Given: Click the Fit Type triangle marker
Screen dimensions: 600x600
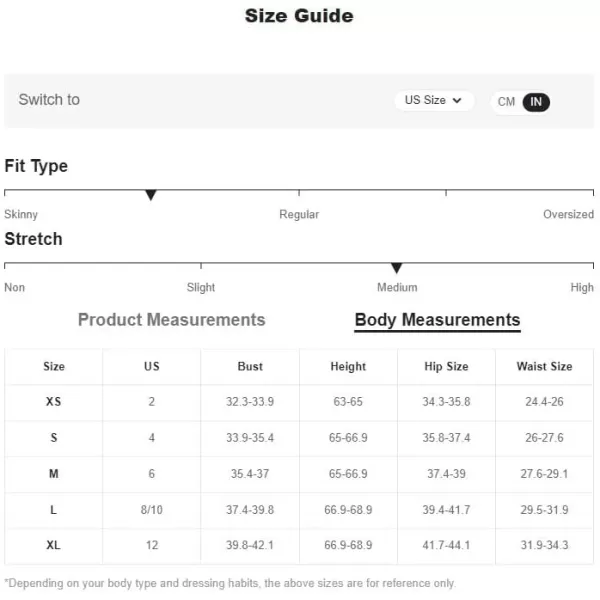Looking at the screenshot, I should 151,195.
